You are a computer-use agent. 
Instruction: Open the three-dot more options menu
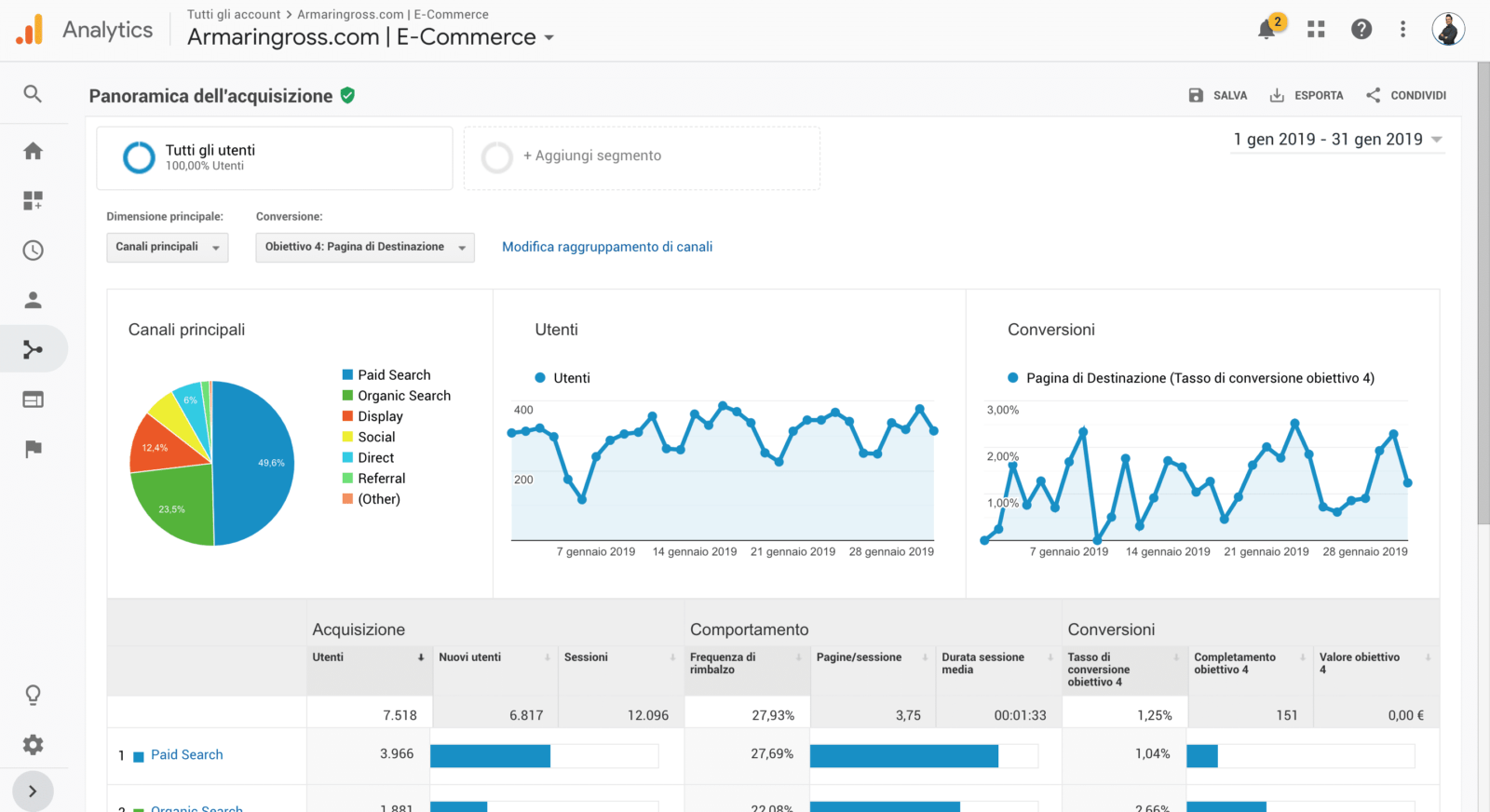[1402, 30]
